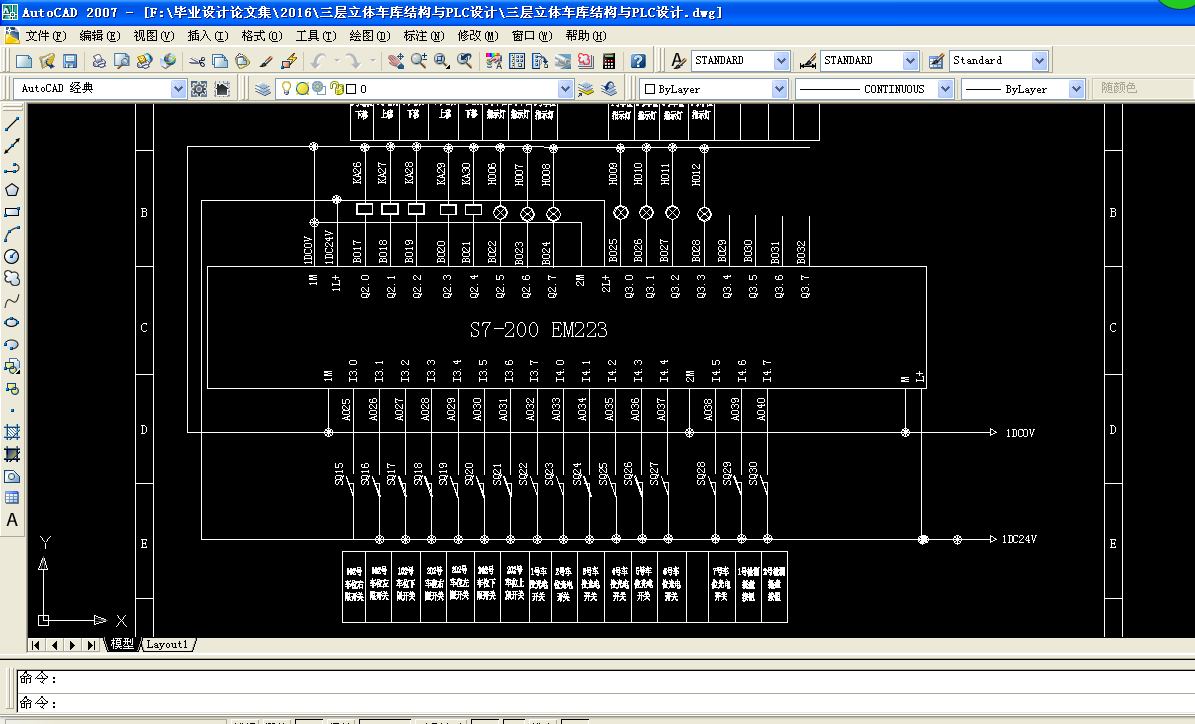Toggle lock icon for layer 0

[x=337, y=88]
